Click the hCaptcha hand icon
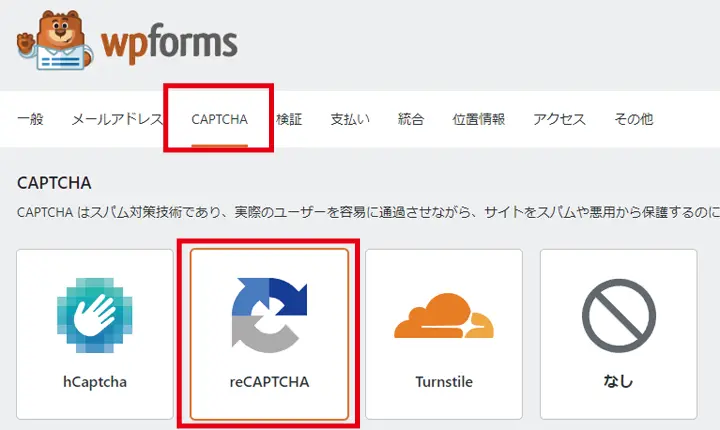Viewport: 720px width, 430px height. point(95,315)
